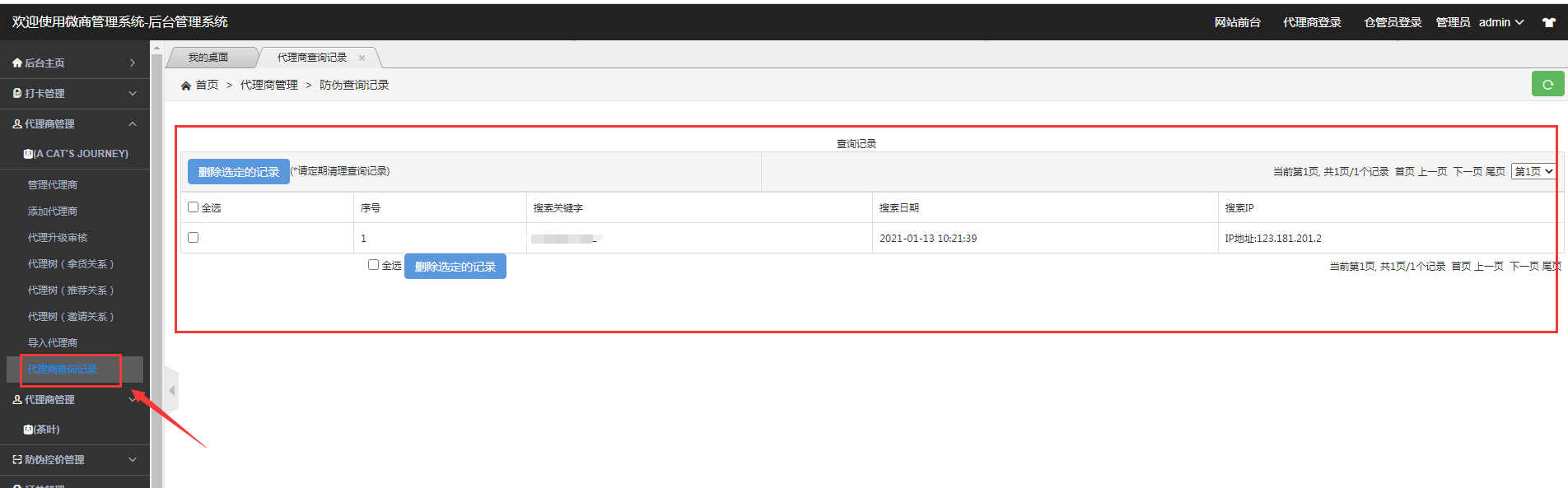Open 代理树（邀请关系）in the sidebar
1568x488 pixels.
(71, 317)
